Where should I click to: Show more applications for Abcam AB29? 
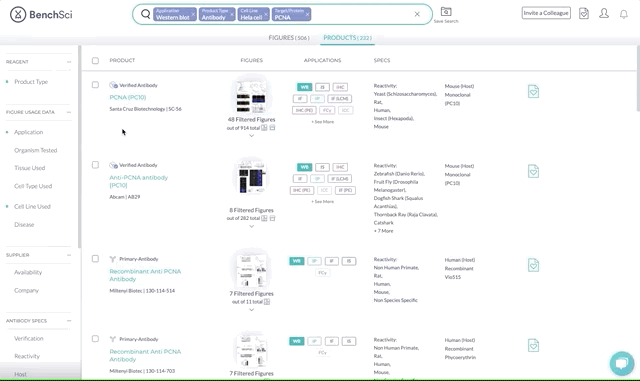point(322,201)
